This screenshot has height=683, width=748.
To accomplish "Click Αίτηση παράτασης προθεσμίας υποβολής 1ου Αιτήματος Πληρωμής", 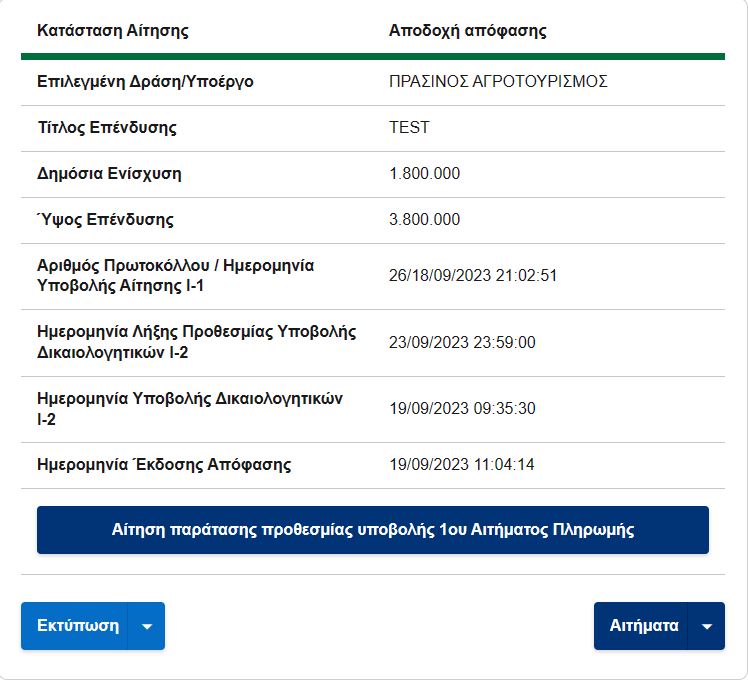I will [373, 530].
